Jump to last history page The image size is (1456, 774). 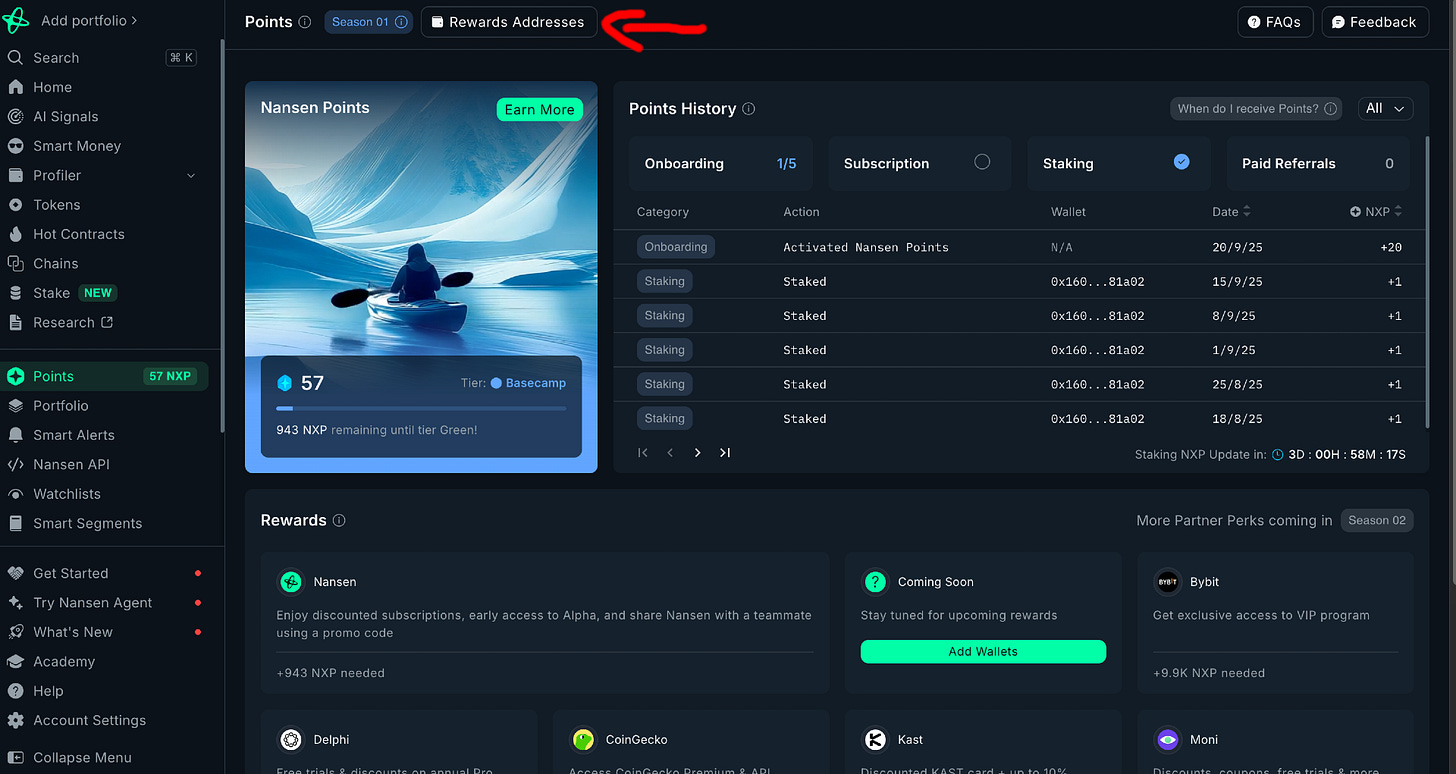(x=725, y=453)
